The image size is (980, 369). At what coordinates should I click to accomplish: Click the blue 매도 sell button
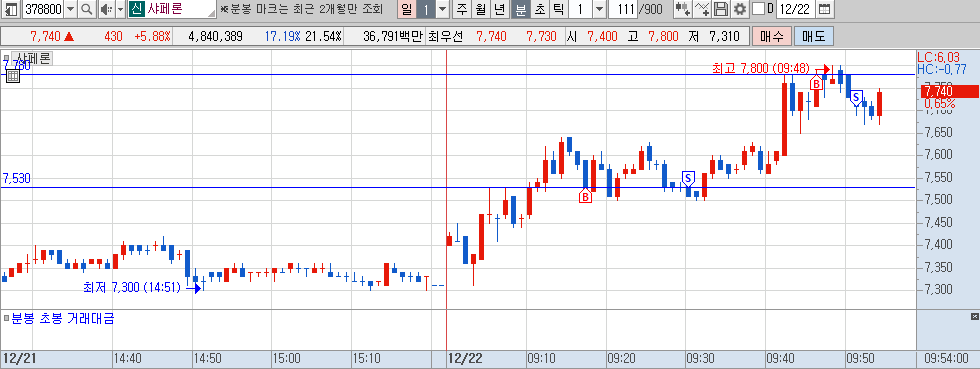coord(813,36)
